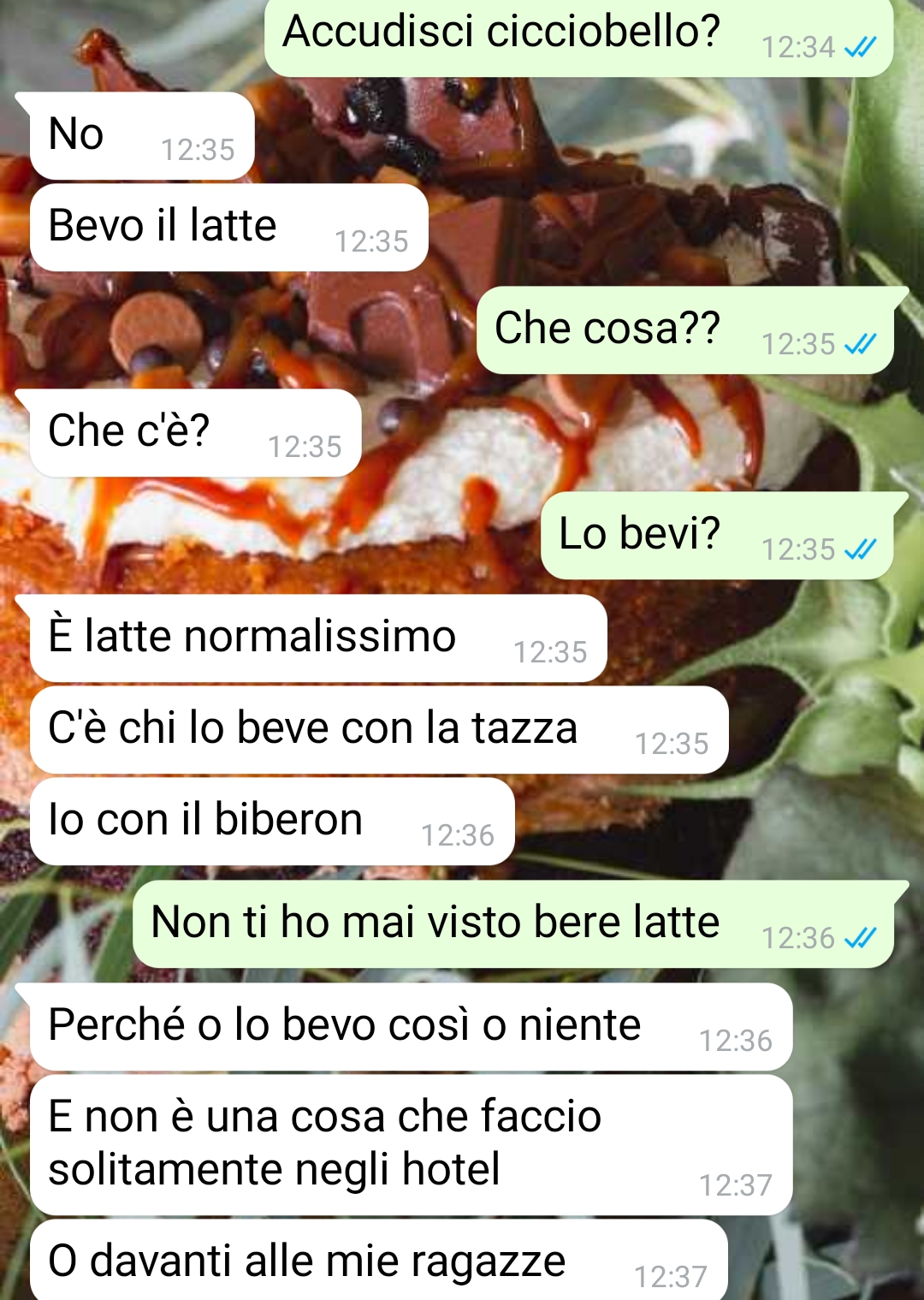Select the 'Io con il biberon' message
Screen dimensions: 924x1300
(x=272, y=822)
